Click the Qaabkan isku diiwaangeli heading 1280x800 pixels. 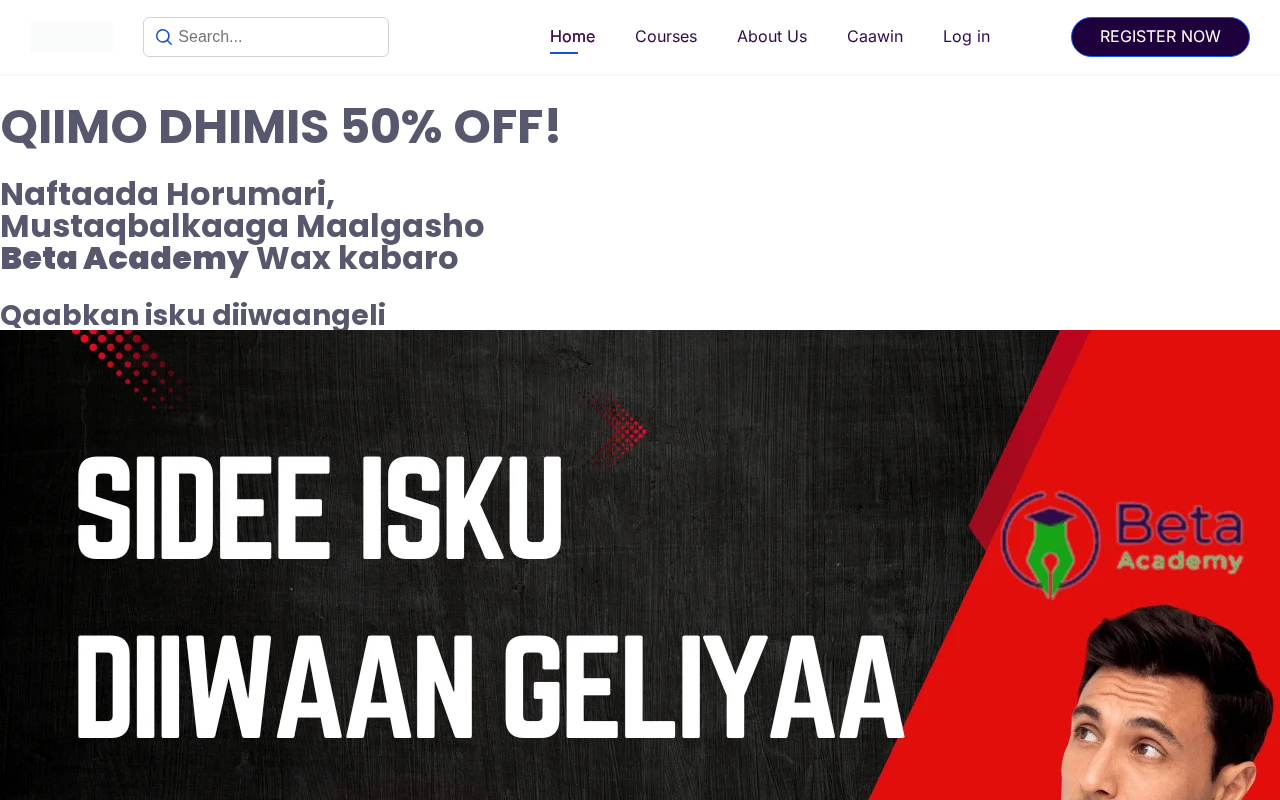(x=193, y=315)
